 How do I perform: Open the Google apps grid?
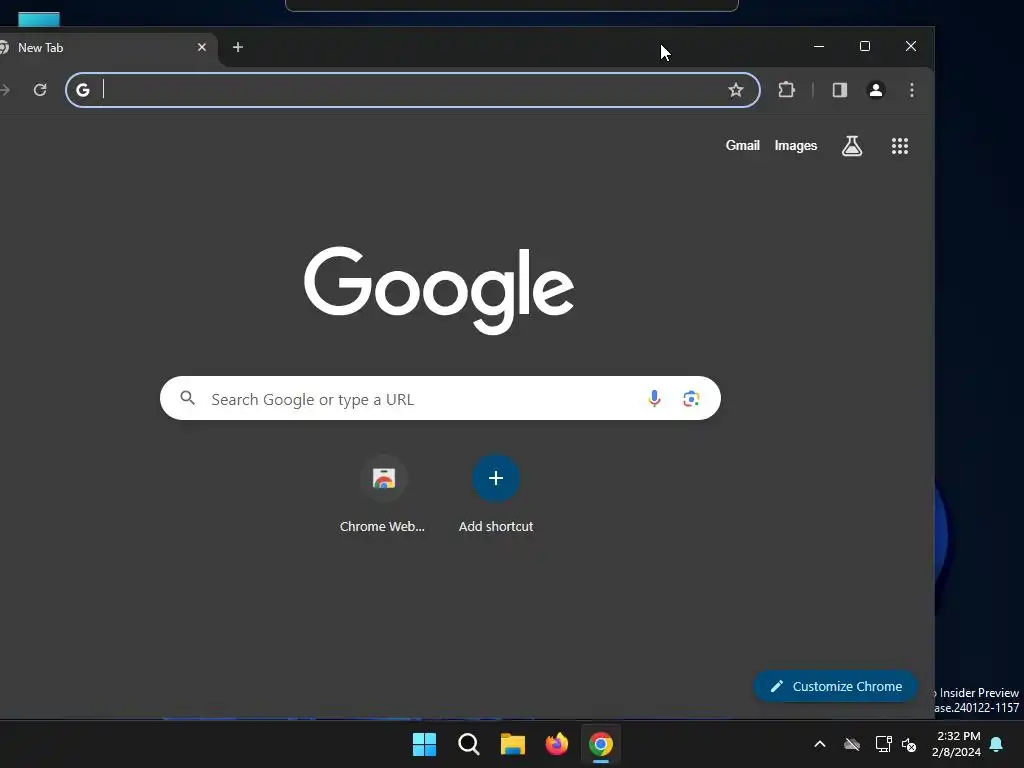899,146
